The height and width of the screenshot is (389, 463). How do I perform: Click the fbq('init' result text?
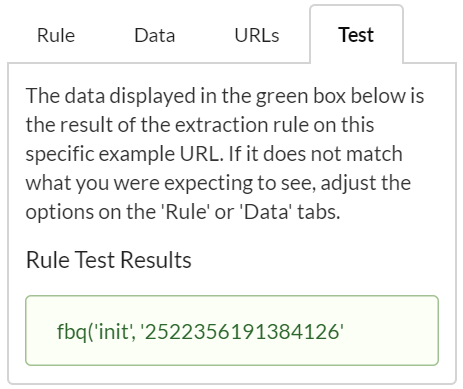point(96,332)
